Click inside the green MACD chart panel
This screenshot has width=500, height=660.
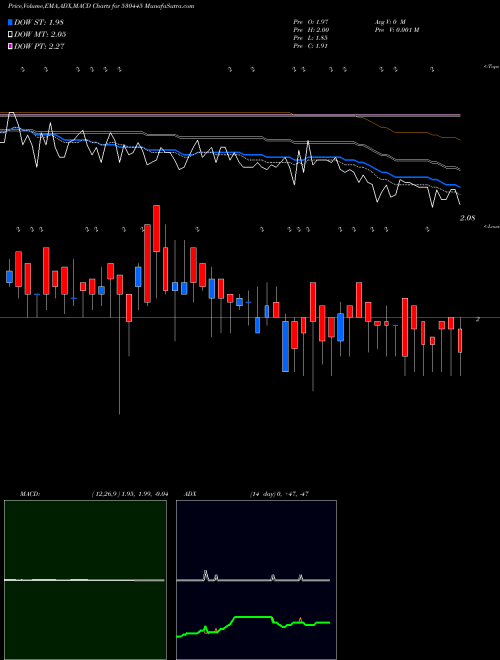[85, 580]
